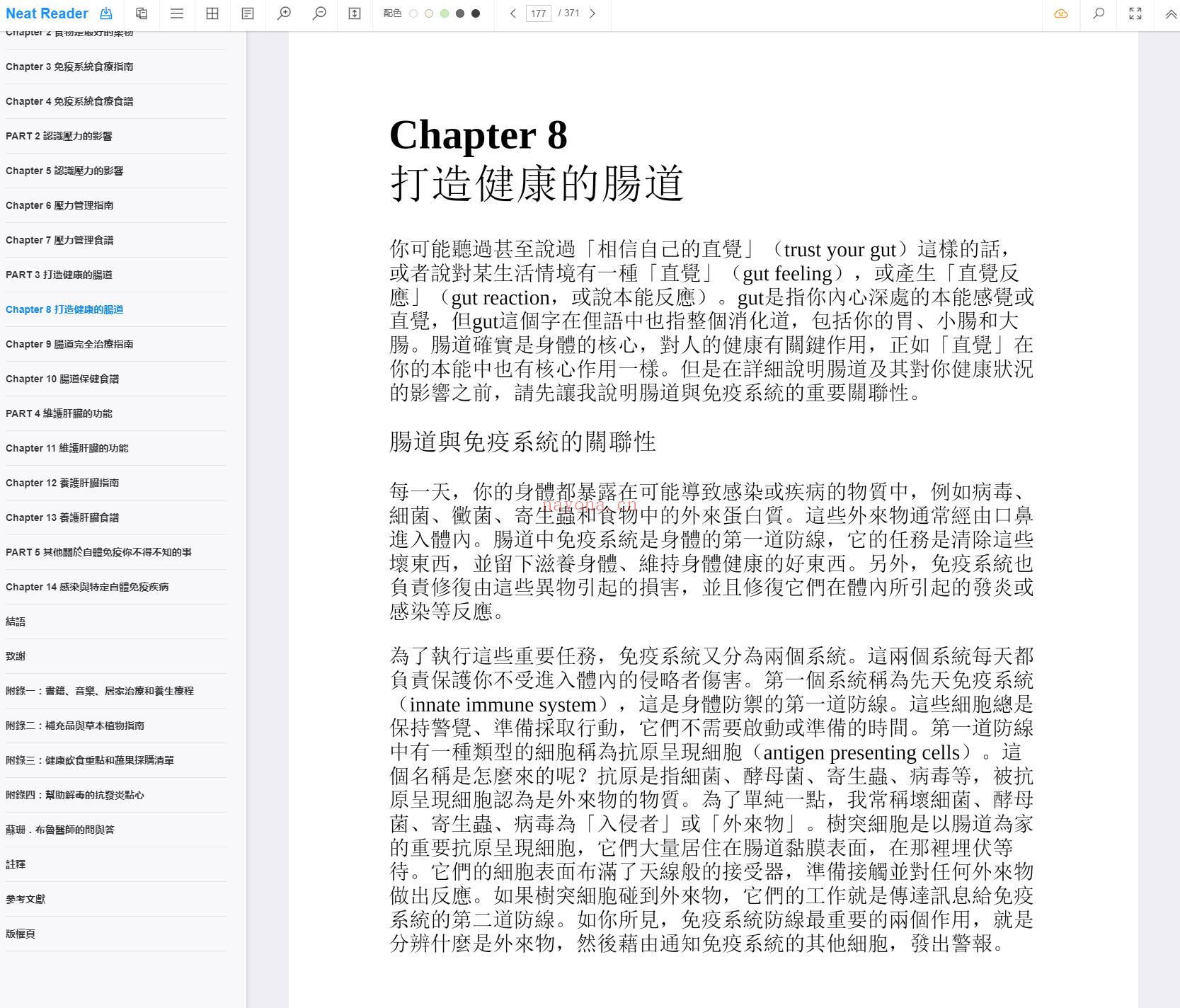This screenshot has height=1008, width=1180.
Task: Select beige color theme swatch
Action: [x=429, y=13]
